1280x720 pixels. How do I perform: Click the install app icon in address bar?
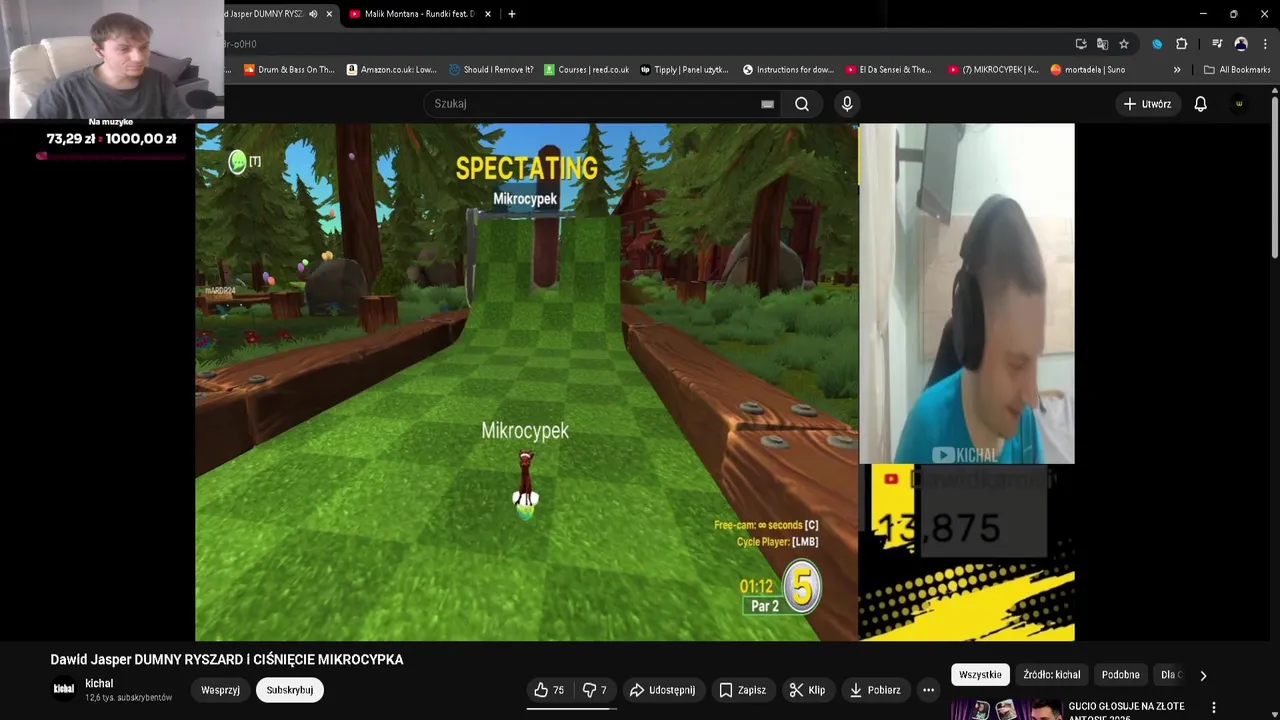pos(1081,44)
